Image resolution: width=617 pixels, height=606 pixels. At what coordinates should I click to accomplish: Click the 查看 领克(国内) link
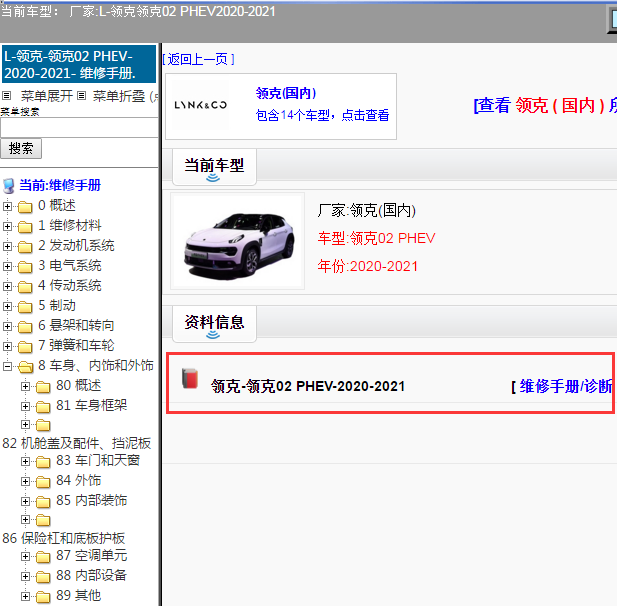coord(545,105)
